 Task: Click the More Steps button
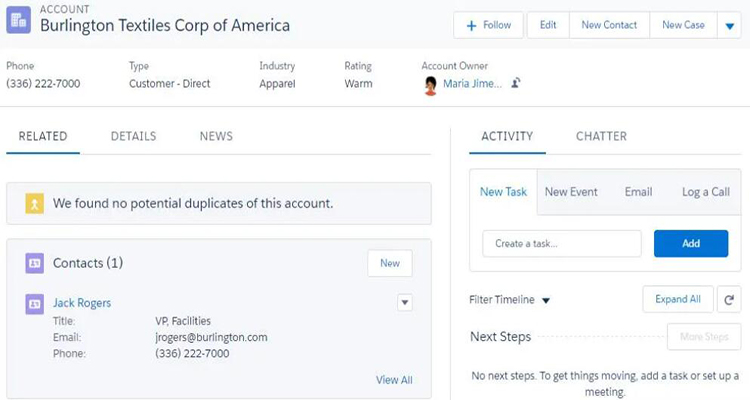(704, 337)
